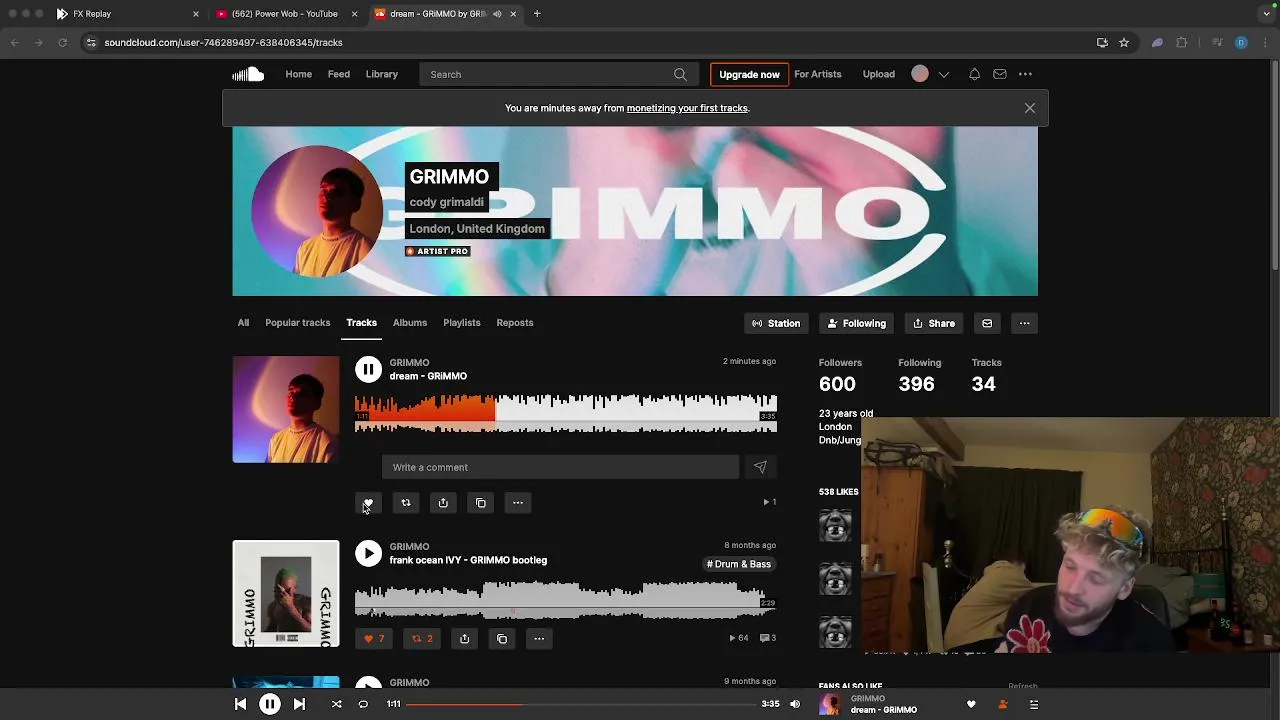Screen dimensions: 1280x720
Task: Pause playback in bottom player bar
Action: point(269,704)
